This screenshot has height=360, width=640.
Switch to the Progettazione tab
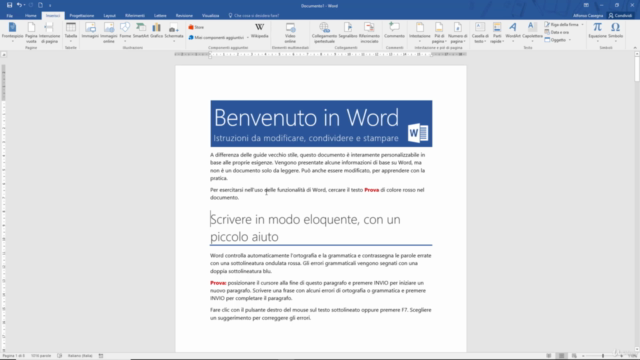(x=82, y=16)
